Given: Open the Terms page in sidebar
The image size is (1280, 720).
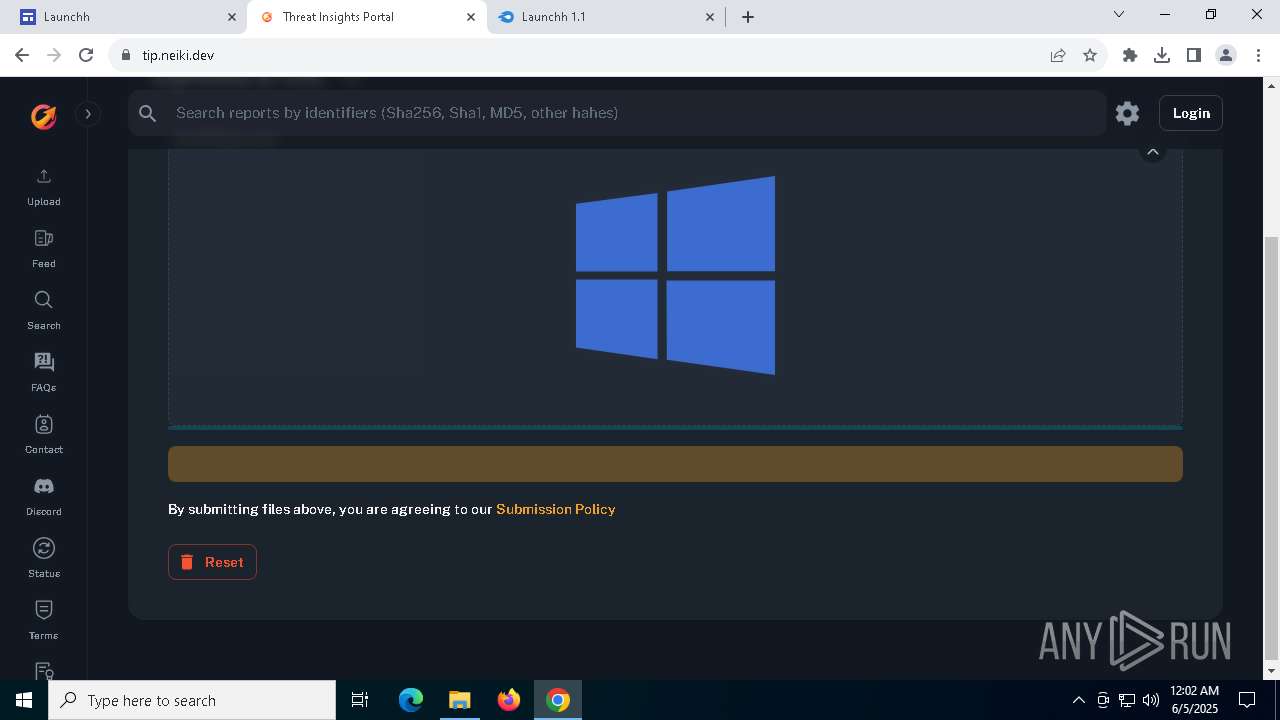Looking at the screenshot, I should (43, 621).
